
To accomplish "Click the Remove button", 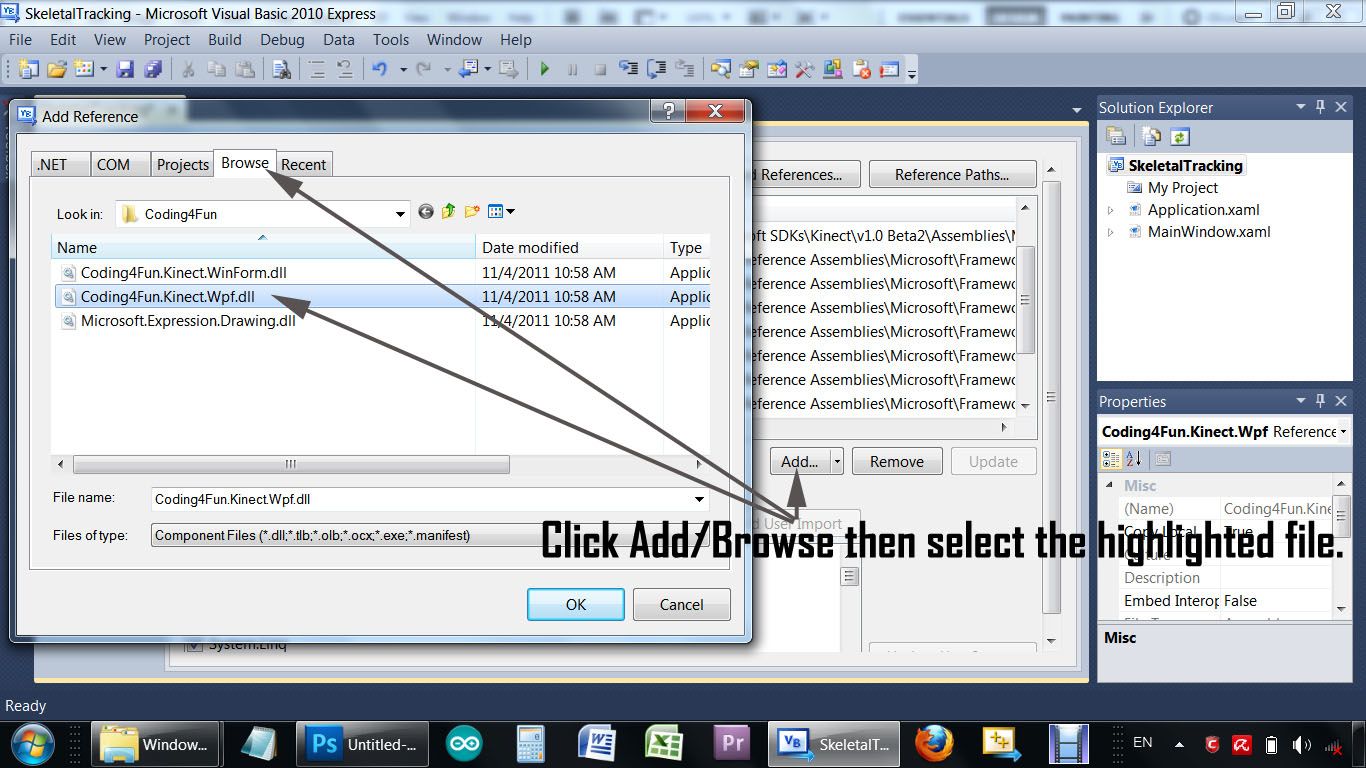I will tap(896, 461).
